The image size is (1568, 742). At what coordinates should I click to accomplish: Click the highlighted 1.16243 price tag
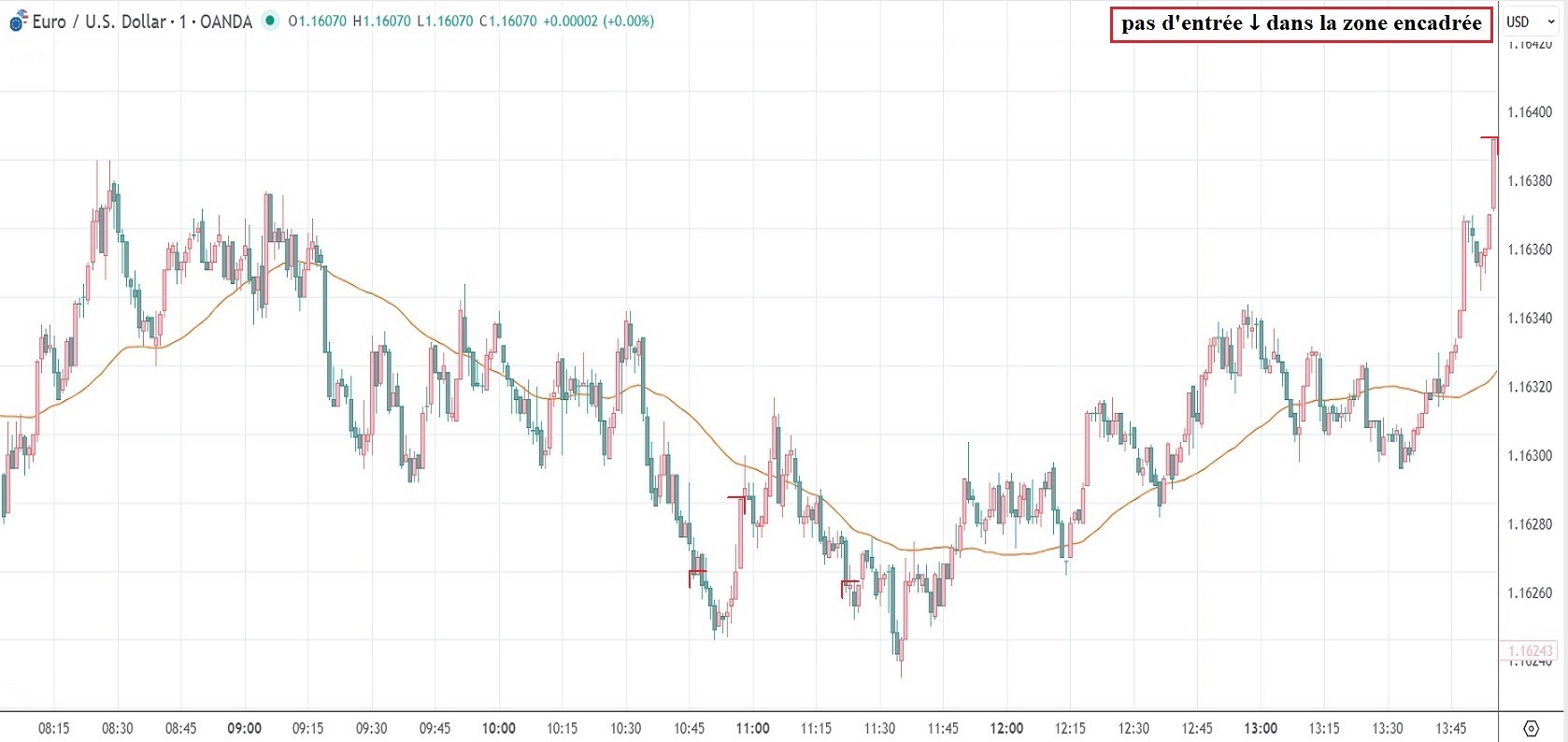[1530, 651]
